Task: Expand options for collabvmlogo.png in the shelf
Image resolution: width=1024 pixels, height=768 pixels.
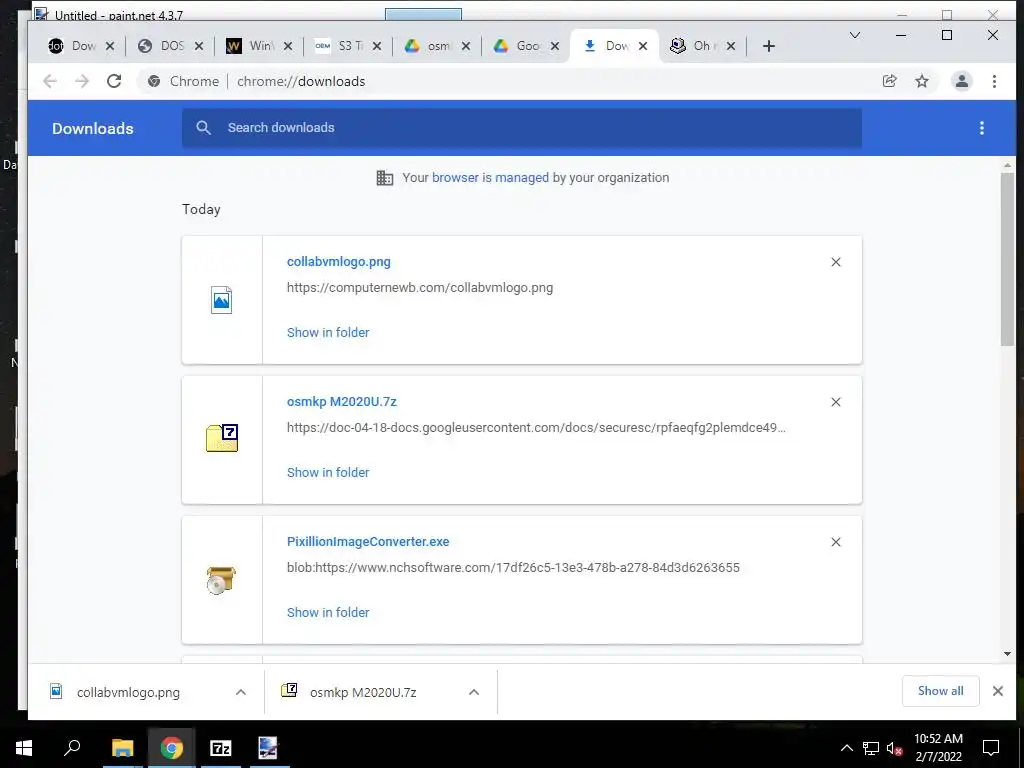Action: click(x=241, y=692)
